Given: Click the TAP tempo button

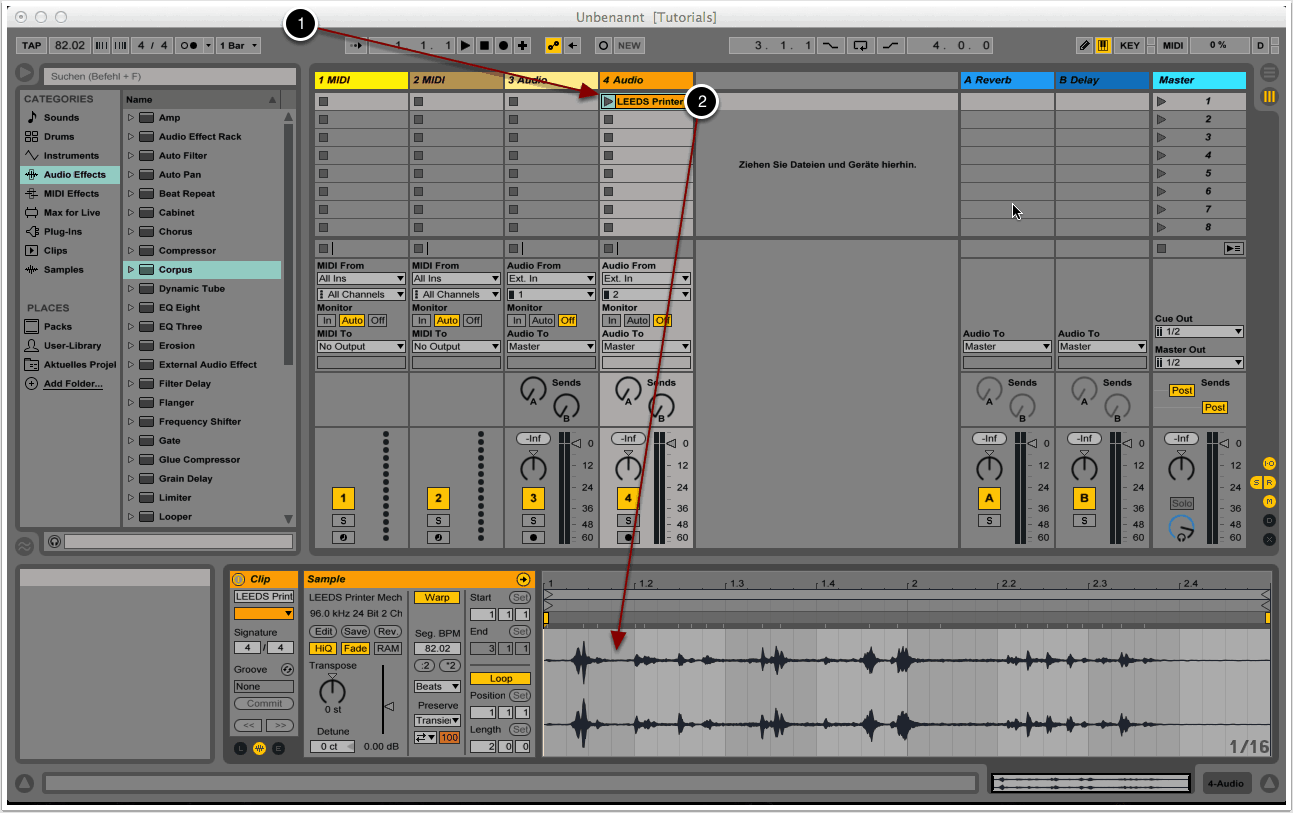Looking at the screenshot, I should [x=32, y=45].
